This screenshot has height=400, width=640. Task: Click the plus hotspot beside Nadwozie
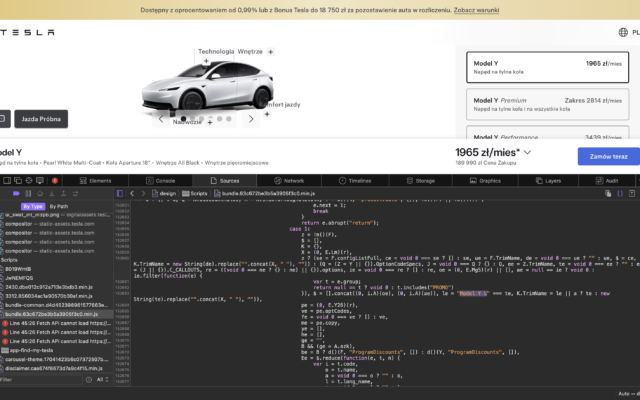210,122
